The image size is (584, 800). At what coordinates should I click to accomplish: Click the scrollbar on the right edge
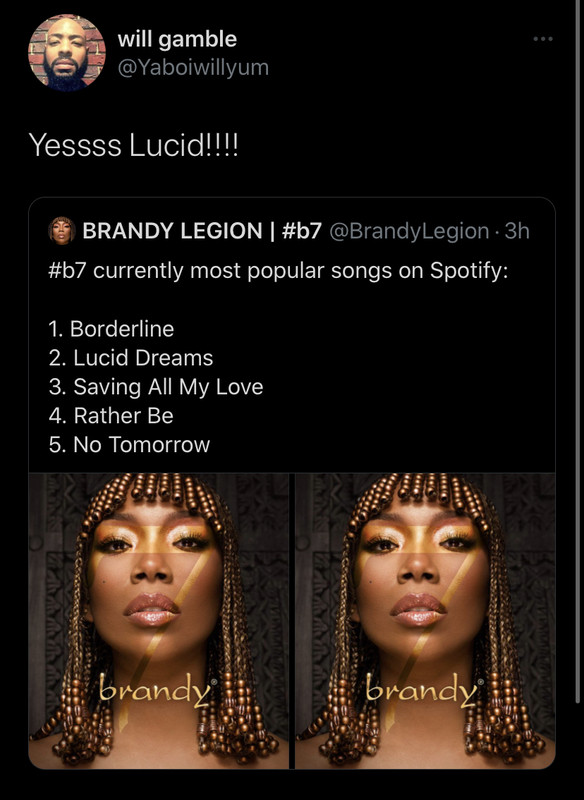pos(578,352)
